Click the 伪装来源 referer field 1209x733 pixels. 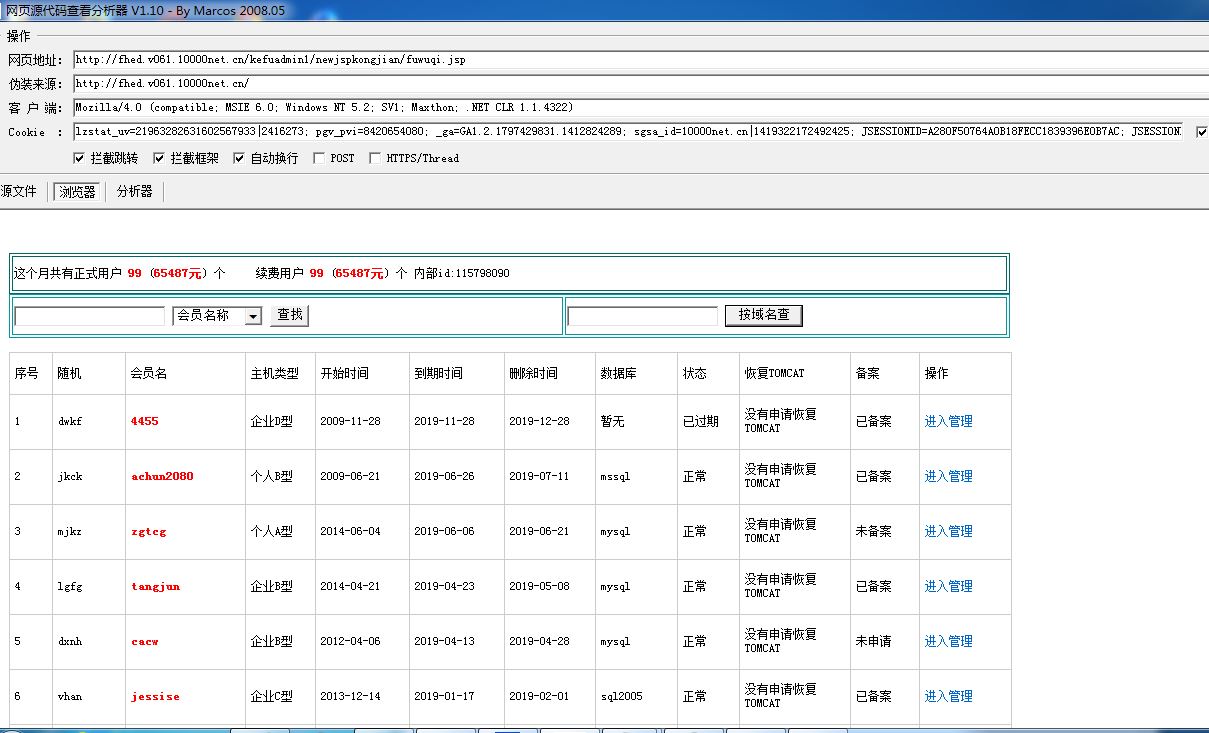click(x=641, y=84)
